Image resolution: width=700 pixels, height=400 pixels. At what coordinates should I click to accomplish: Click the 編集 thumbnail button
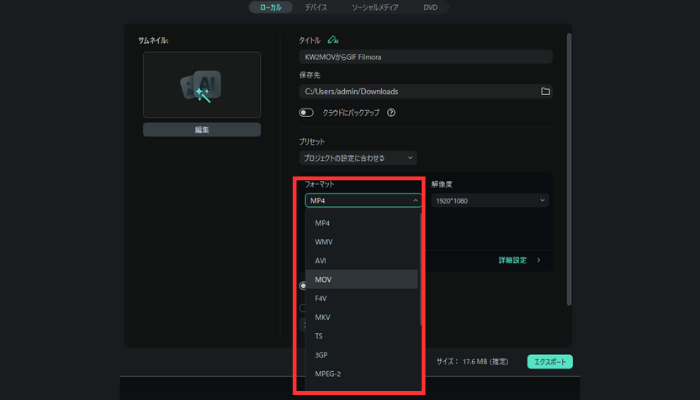click(x=202, y=129)
